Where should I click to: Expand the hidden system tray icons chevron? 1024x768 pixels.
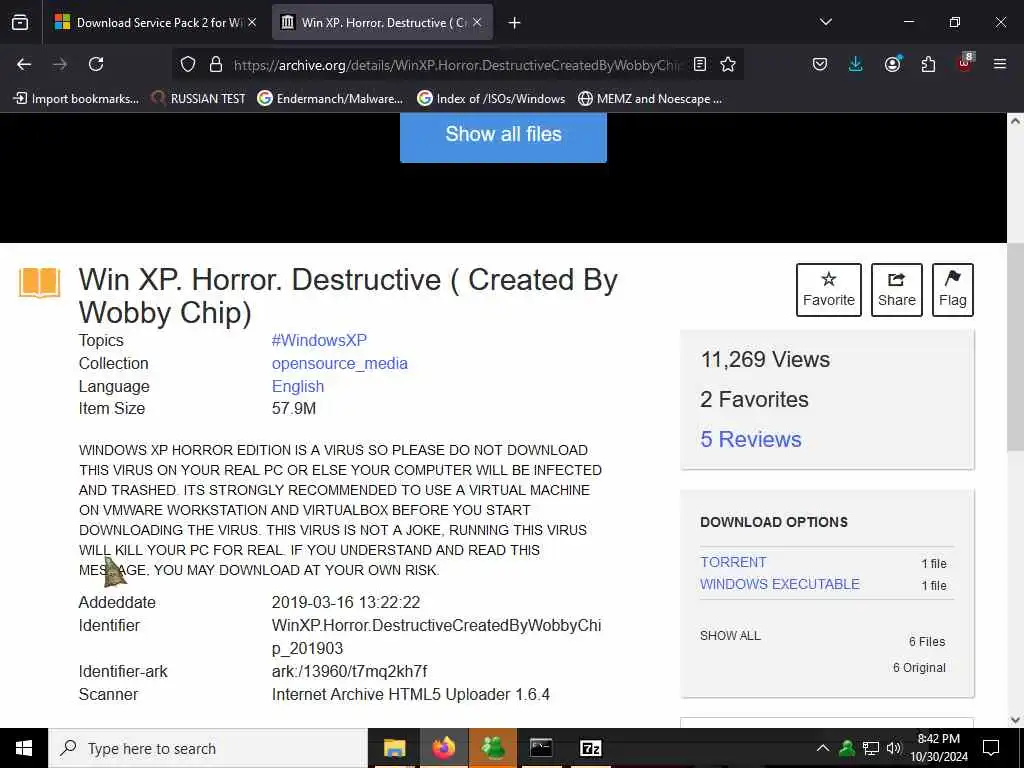[x=823, y=748]
